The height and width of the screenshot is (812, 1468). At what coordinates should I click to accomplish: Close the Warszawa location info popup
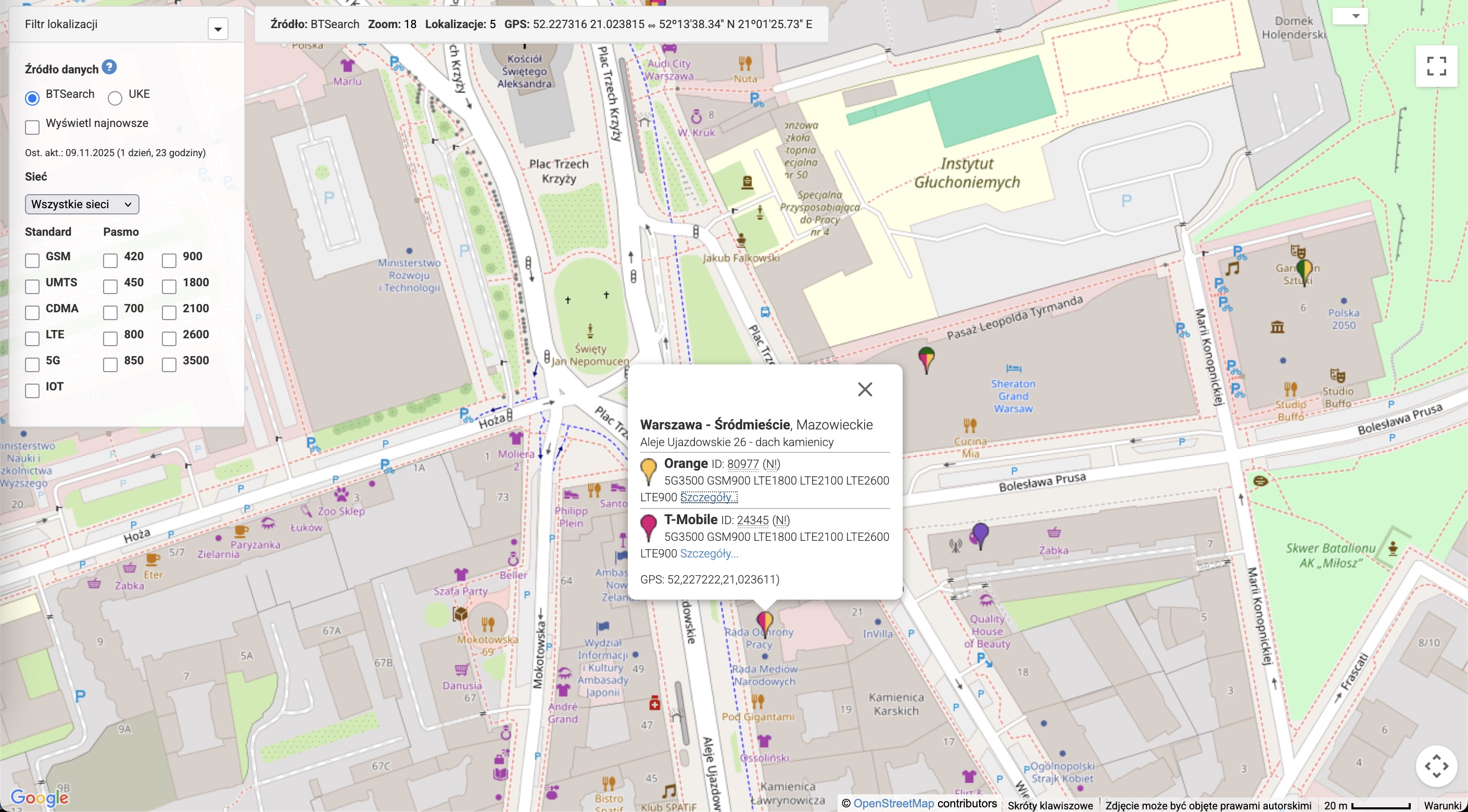[x=865, y=389]
